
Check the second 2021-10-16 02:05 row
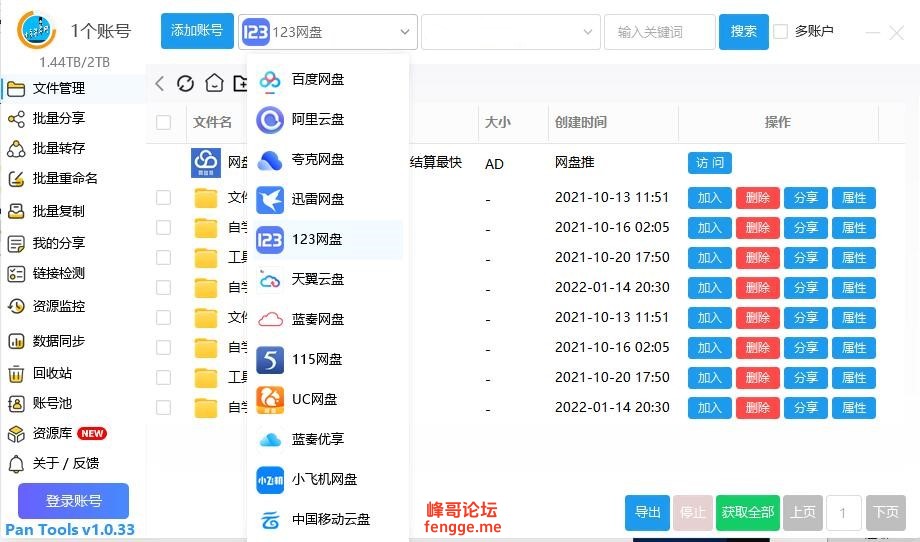pos(164,348)
